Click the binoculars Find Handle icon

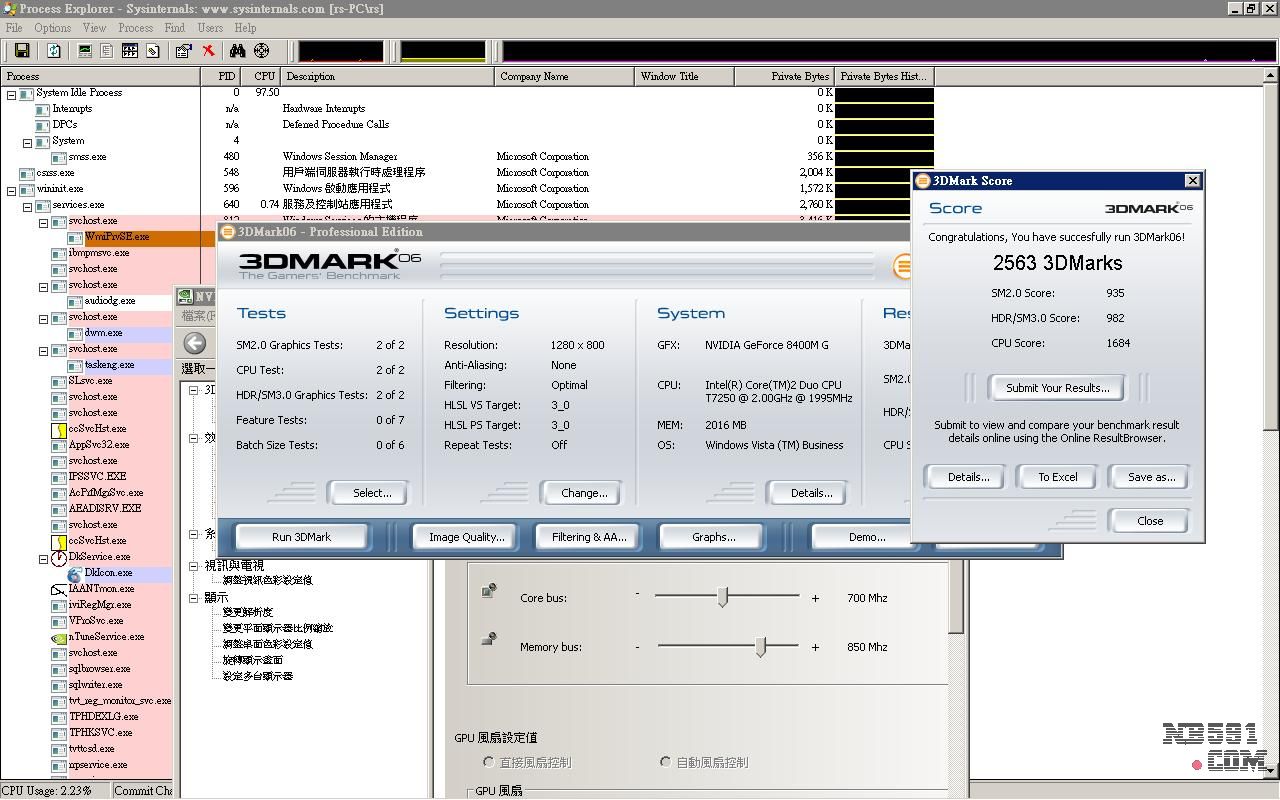[237, 51]
